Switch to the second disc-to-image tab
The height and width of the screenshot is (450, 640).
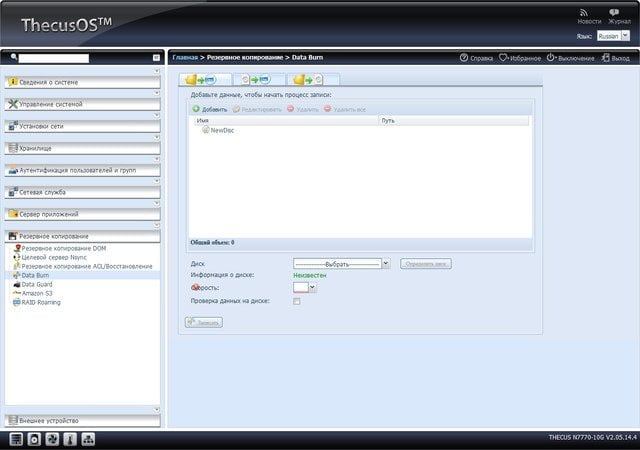[259, 79]
